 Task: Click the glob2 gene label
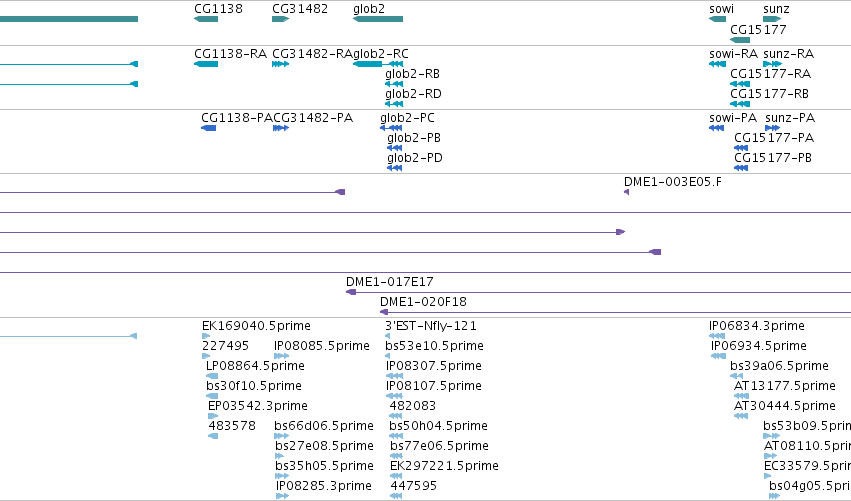click(x=369, y=9)
